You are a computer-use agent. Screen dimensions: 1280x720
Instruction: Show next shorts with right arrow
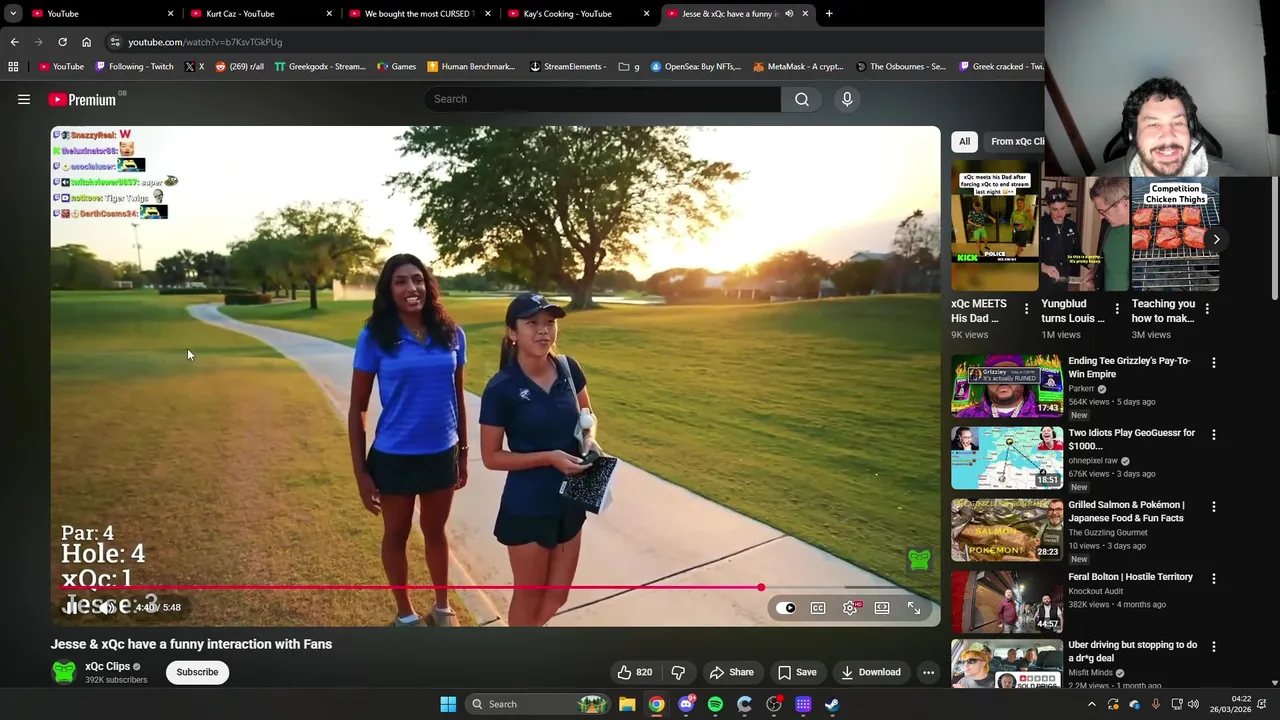1216,239
